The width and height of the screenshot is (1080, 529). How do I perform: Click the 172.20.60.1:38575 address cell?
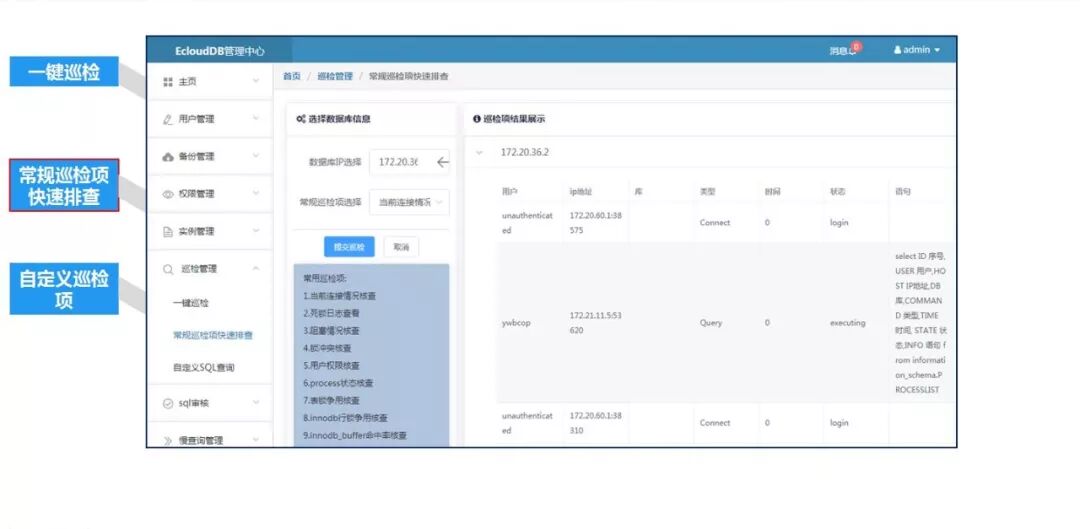click(596, 222)
